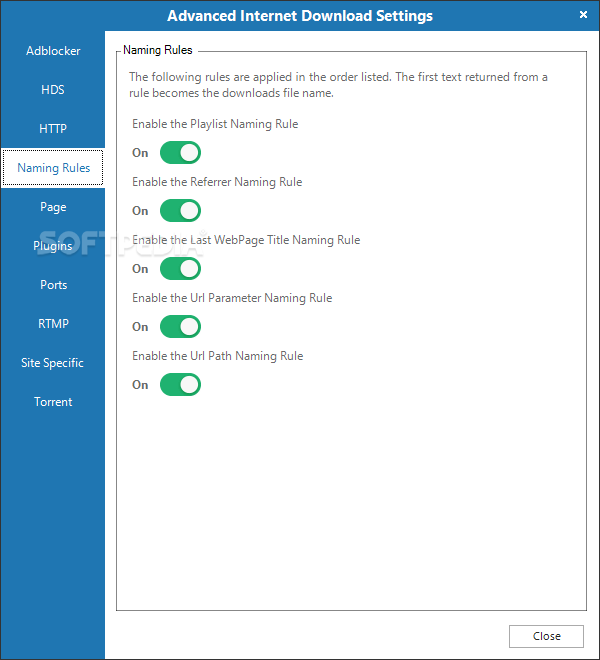This screenshot has width=600, height=660.
Task: Toggle the Playlist Naming Rule switch
Action: coord(180,152)
